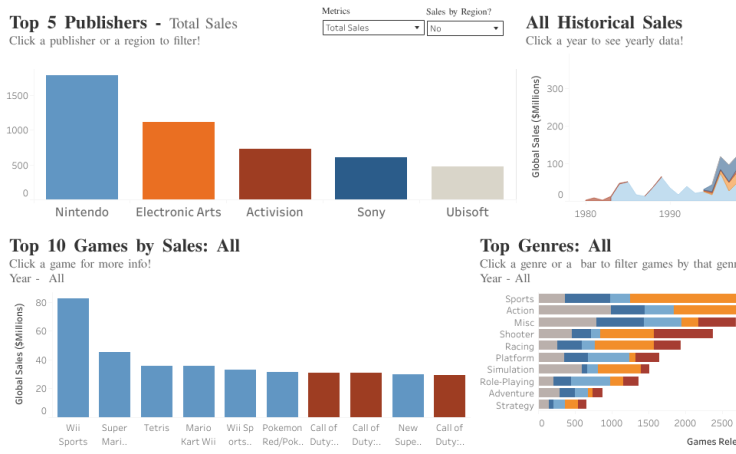Click the Tetris game bar
This screenshot has height=454, width=736.
coord(156,391)
